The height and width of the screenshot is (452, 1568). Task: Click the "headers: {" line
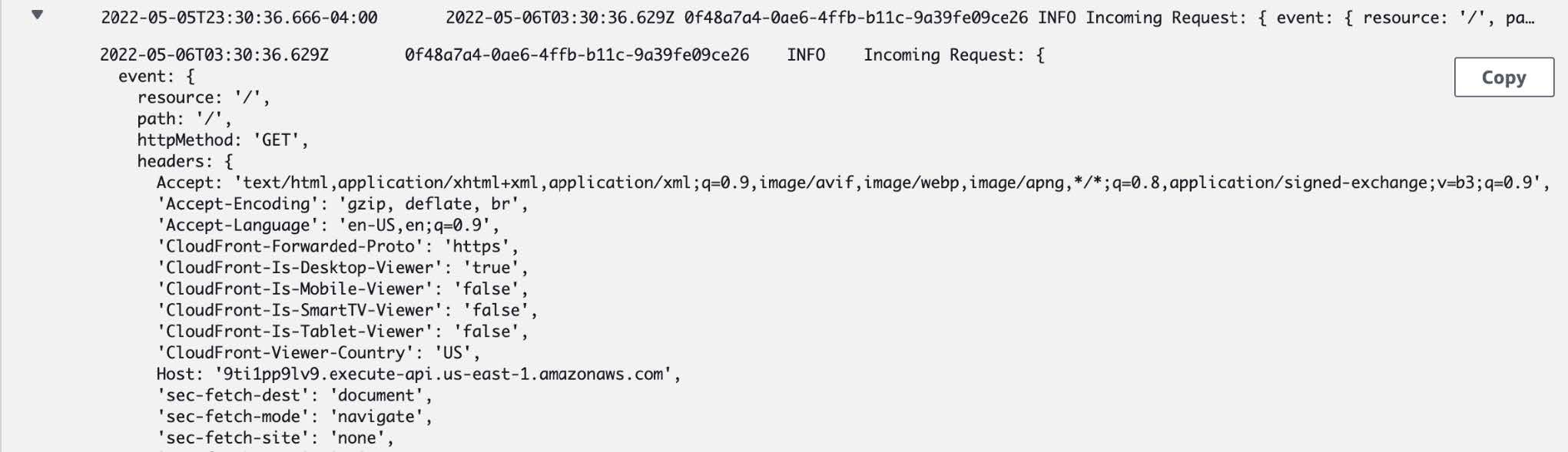(184, 161)
